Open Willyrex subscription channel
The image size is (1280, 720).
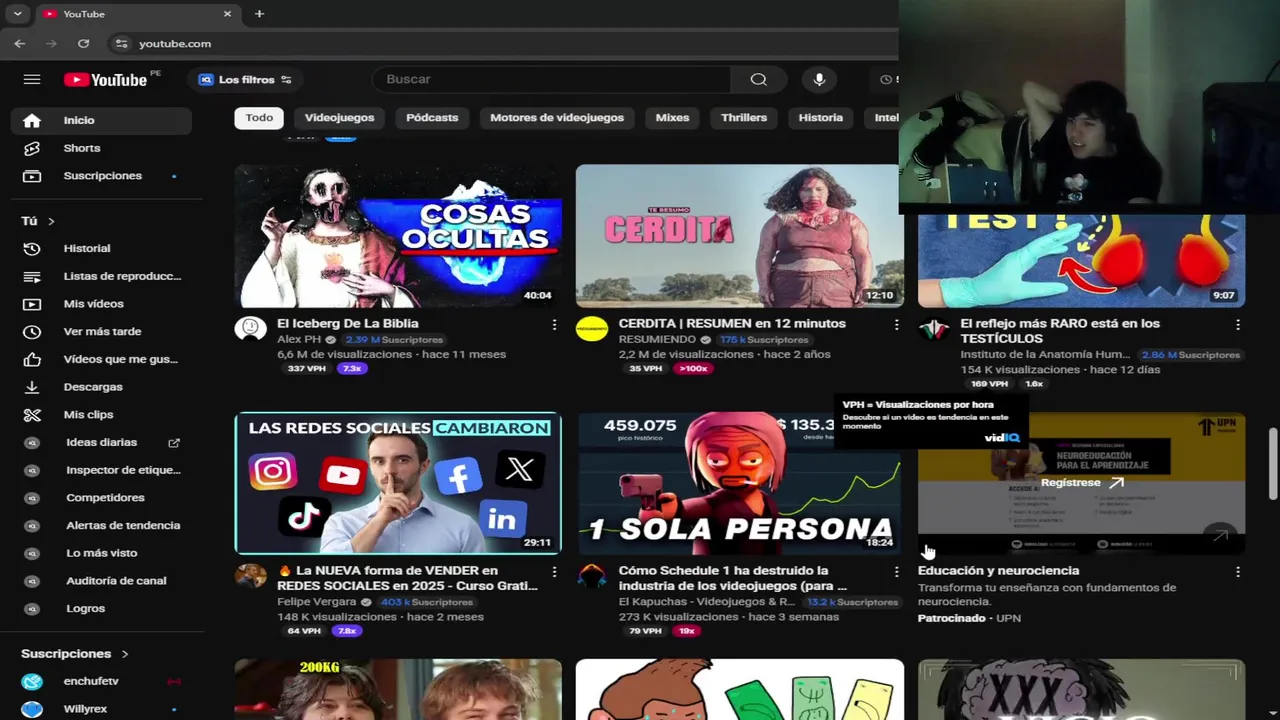101,709
